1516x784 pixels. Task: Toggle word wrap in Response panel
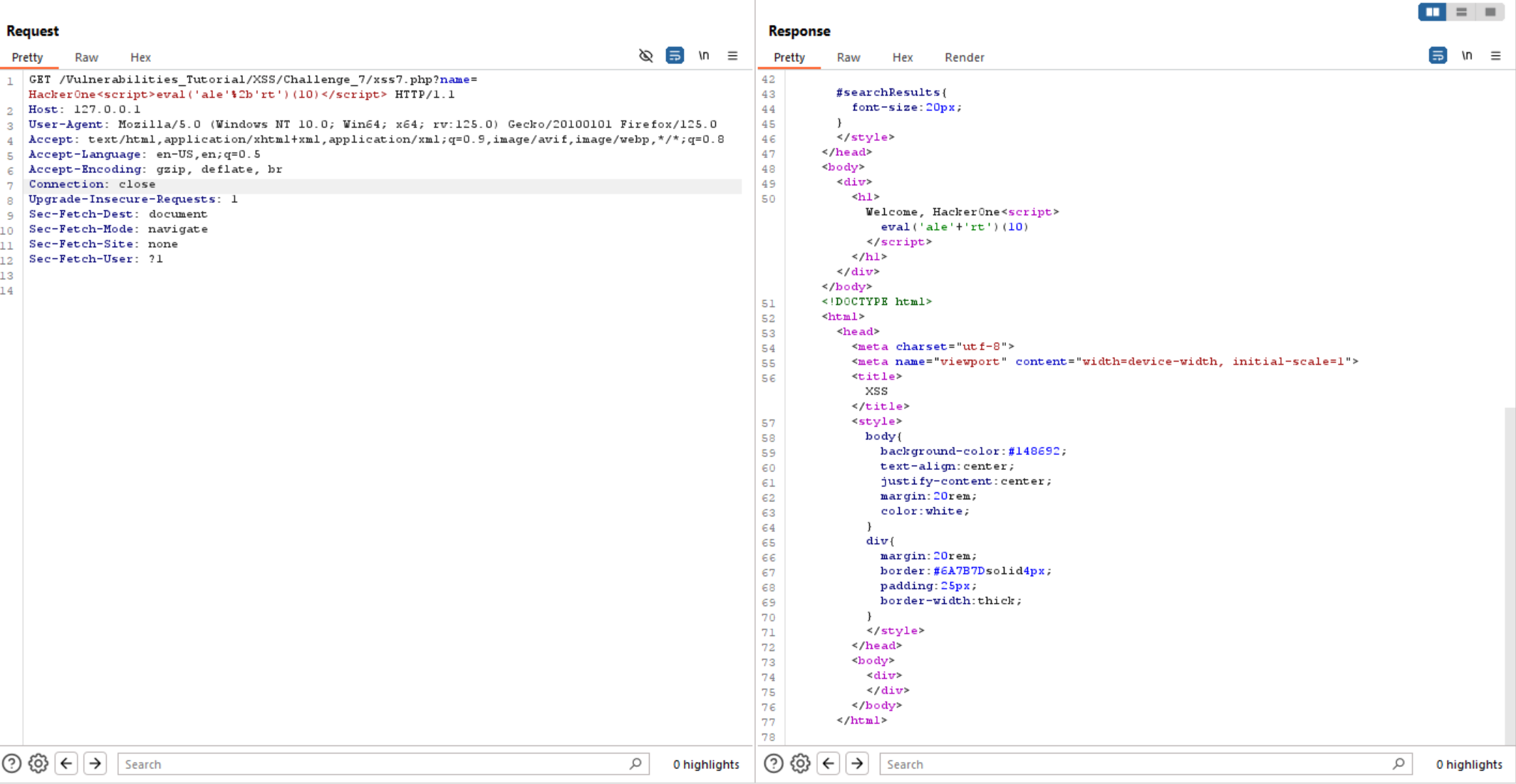click(x=1438, y=56)
